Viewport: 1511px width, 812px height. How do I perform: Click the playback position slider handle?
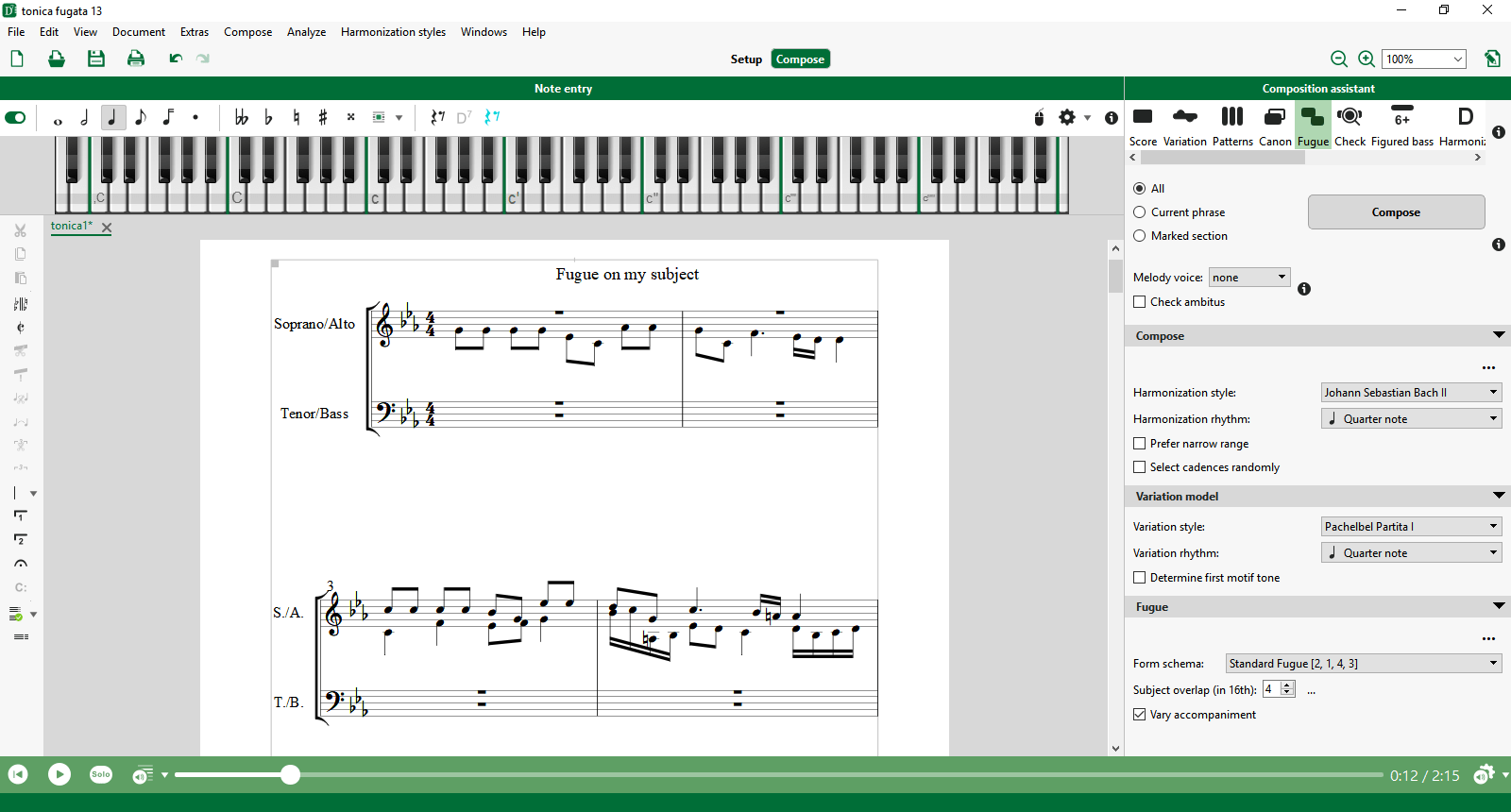(x=291, y=775)
